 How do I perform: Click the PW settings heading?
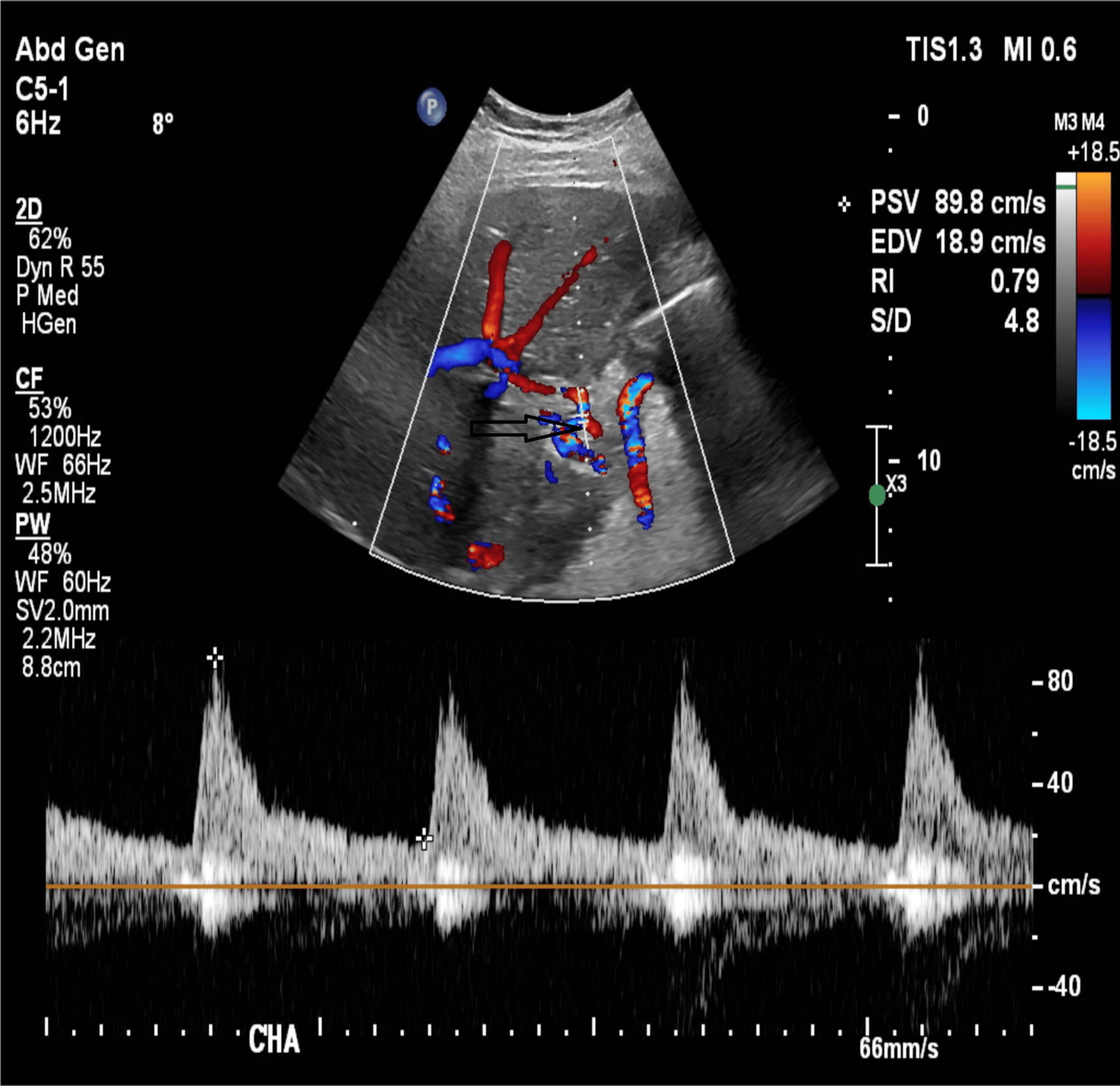point(32,525)
